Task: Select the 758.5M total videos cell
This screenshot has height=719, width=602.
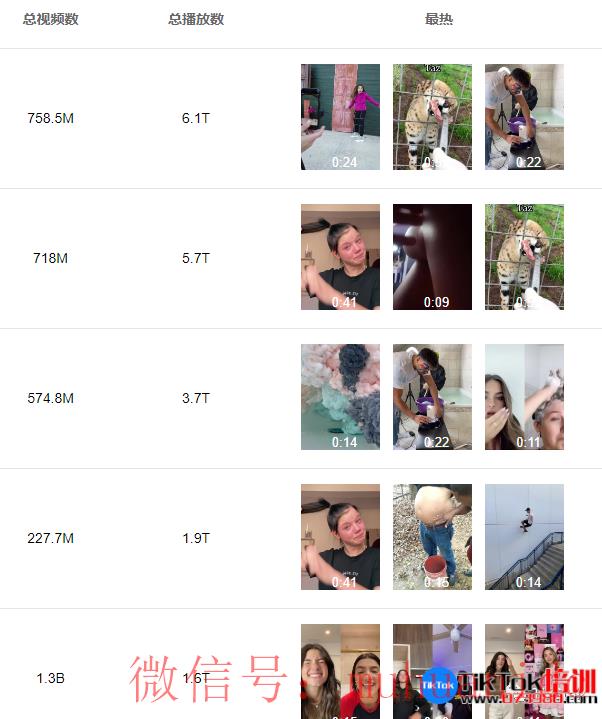Action: [x=50, y=118]
